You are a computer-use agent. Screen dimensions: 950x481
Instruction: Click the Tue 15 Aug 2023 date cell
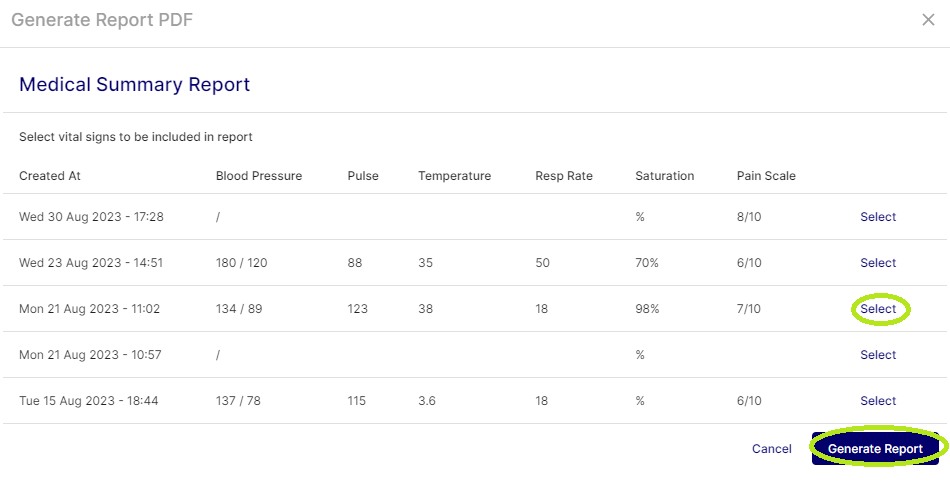click(89, 401)
